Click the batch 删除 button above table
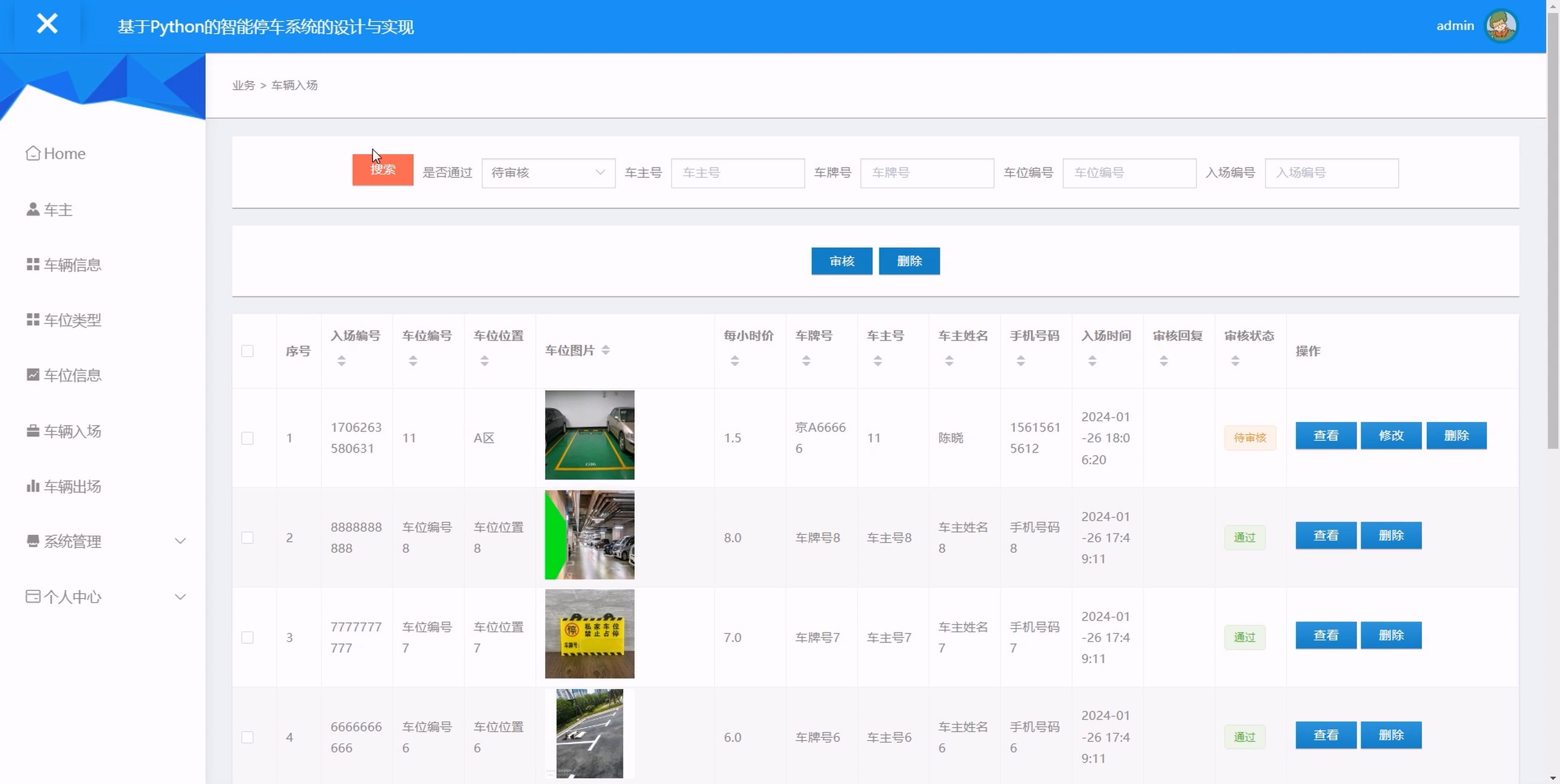 point(909,261)
